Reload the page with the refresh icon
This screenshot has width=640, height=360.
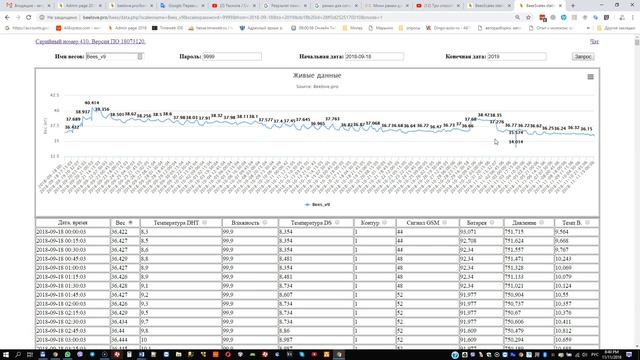[x=29, y=18]
